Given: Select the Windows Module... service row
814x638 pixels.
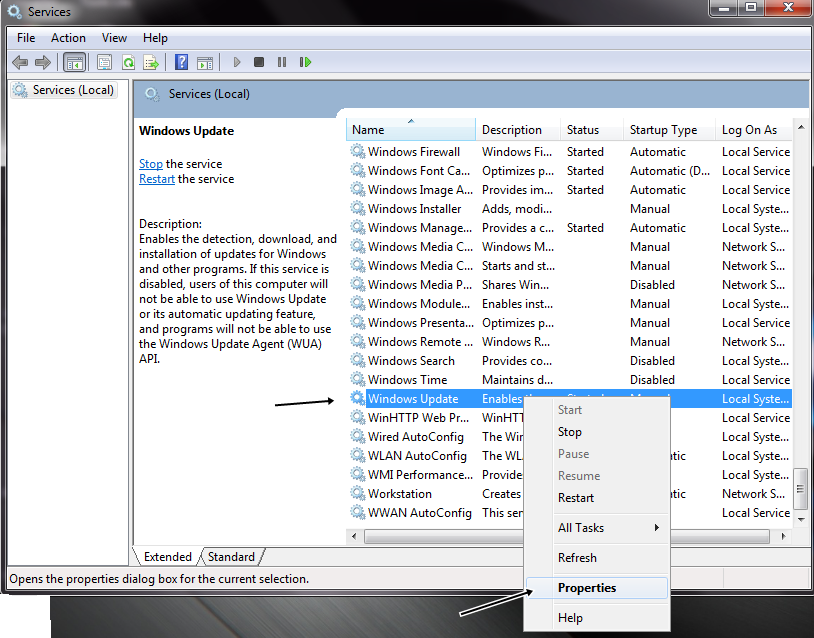Looking at the screenshot, I should [x=569, y=303].
